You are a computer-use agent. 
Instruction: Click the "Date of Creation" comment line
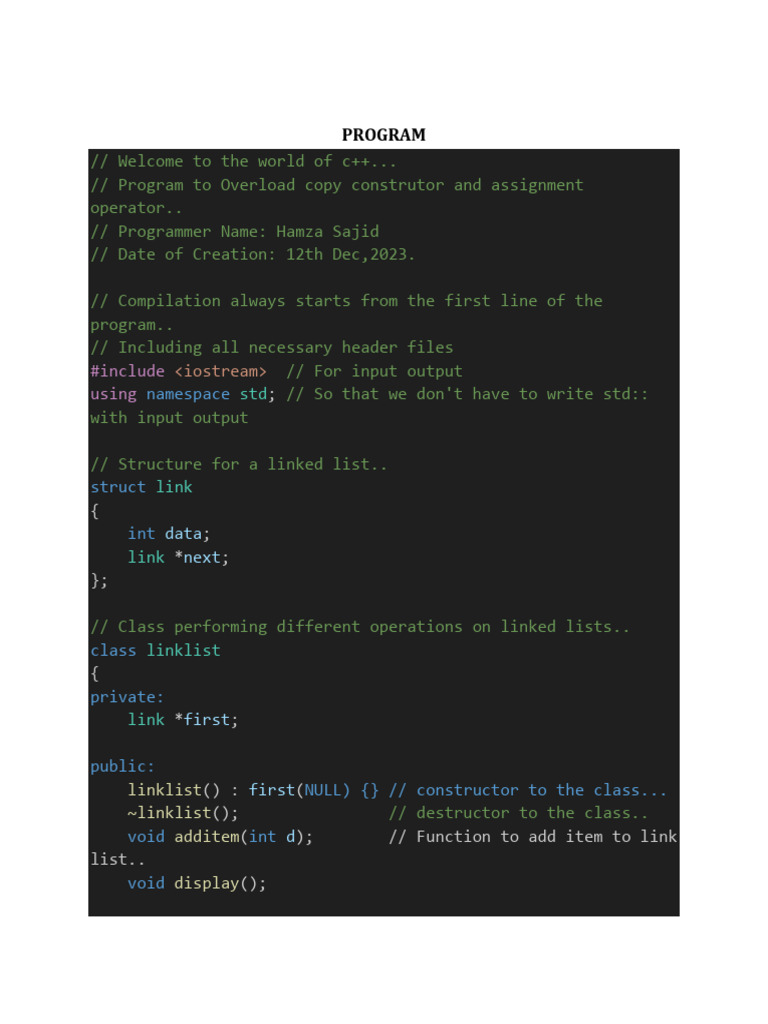pyautogui.click(x=252, y=254)
